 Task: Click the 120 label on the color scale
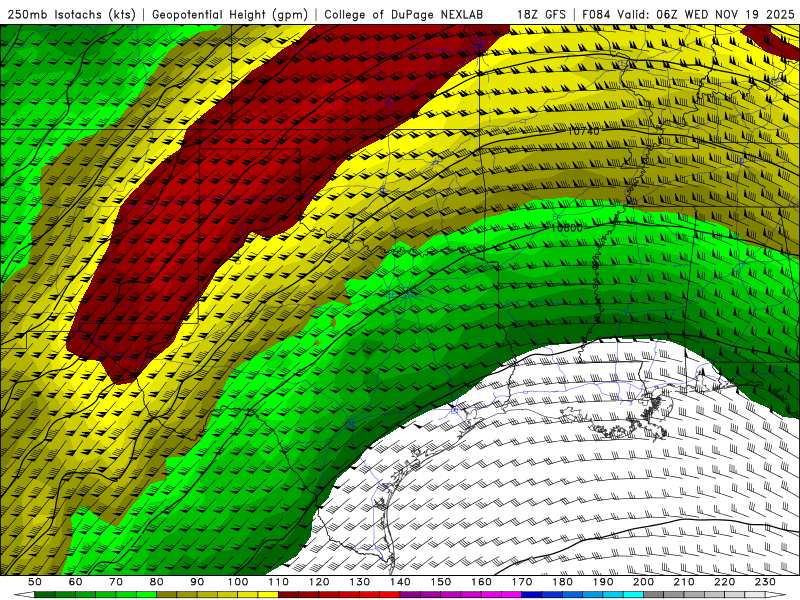pos(319,582)
